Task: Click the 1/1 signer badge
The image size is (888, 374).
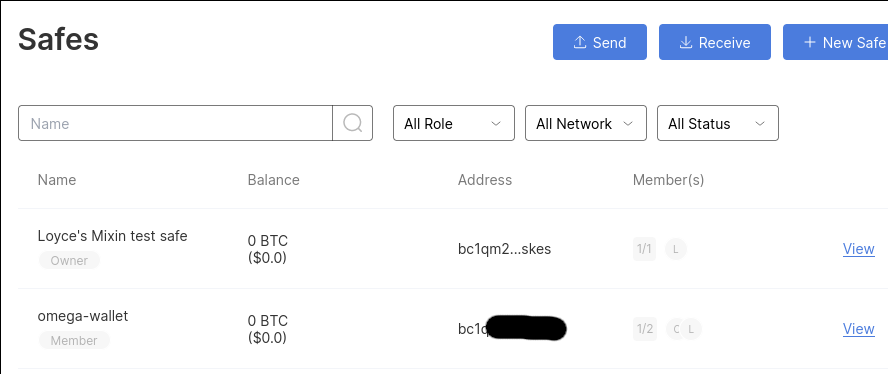Action: pyautogui.click(x=644, y=249)
